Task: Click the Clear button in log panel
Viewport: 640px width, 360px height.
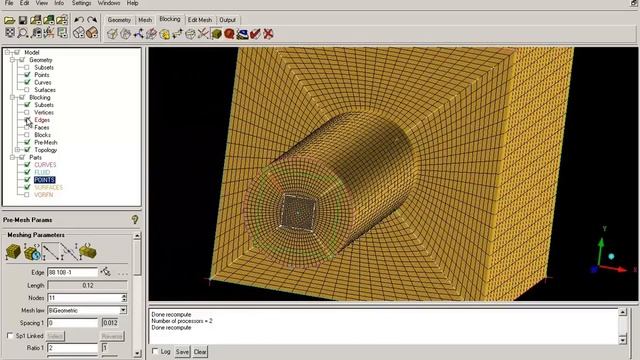Action: 200,351
